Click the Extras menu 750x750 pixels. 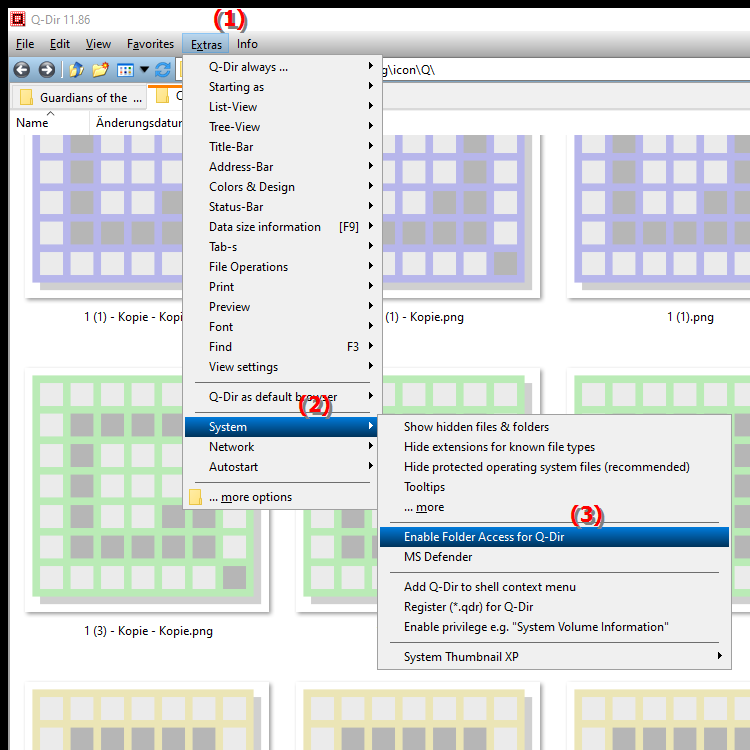pos(206,44)
